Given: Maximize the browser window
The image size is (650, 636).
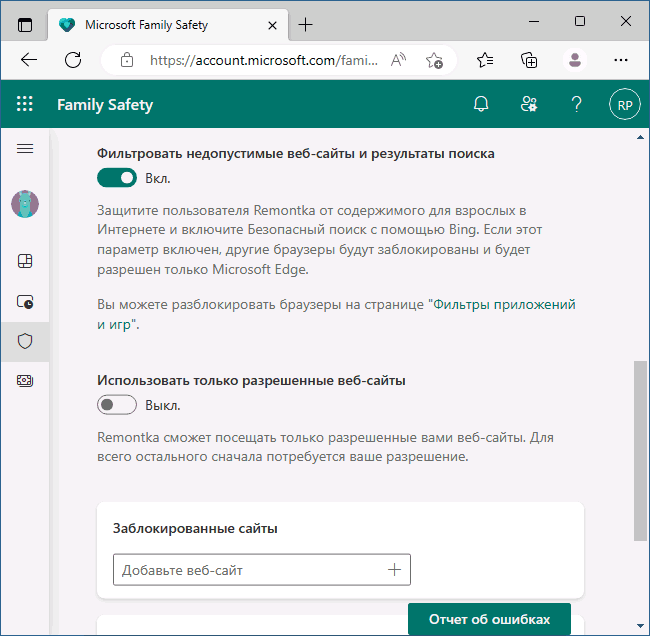Looking at the screenshot, I should [x=580, y=21].
